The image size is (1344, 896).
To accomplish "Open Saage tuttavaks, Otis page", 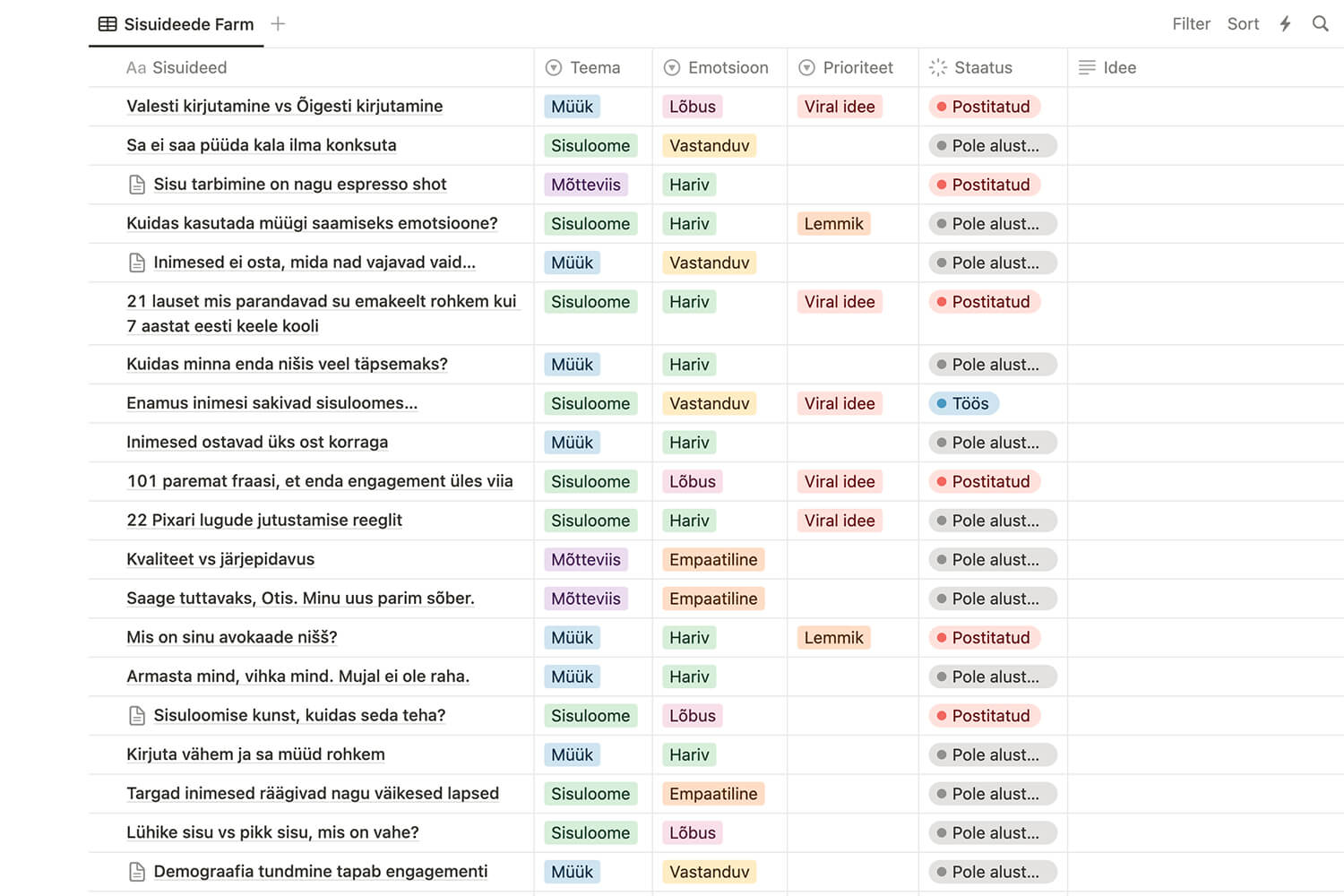I will pyautogui.click(x=300, y=599).
